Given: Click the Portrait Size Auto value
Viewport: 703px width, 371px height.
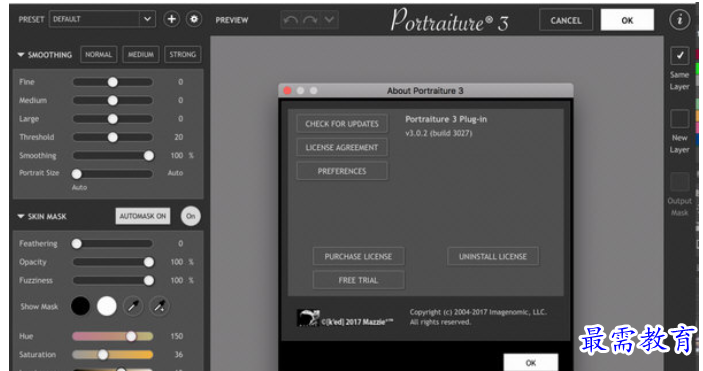Looking at the screenshot, I should [x=175, y=173].
